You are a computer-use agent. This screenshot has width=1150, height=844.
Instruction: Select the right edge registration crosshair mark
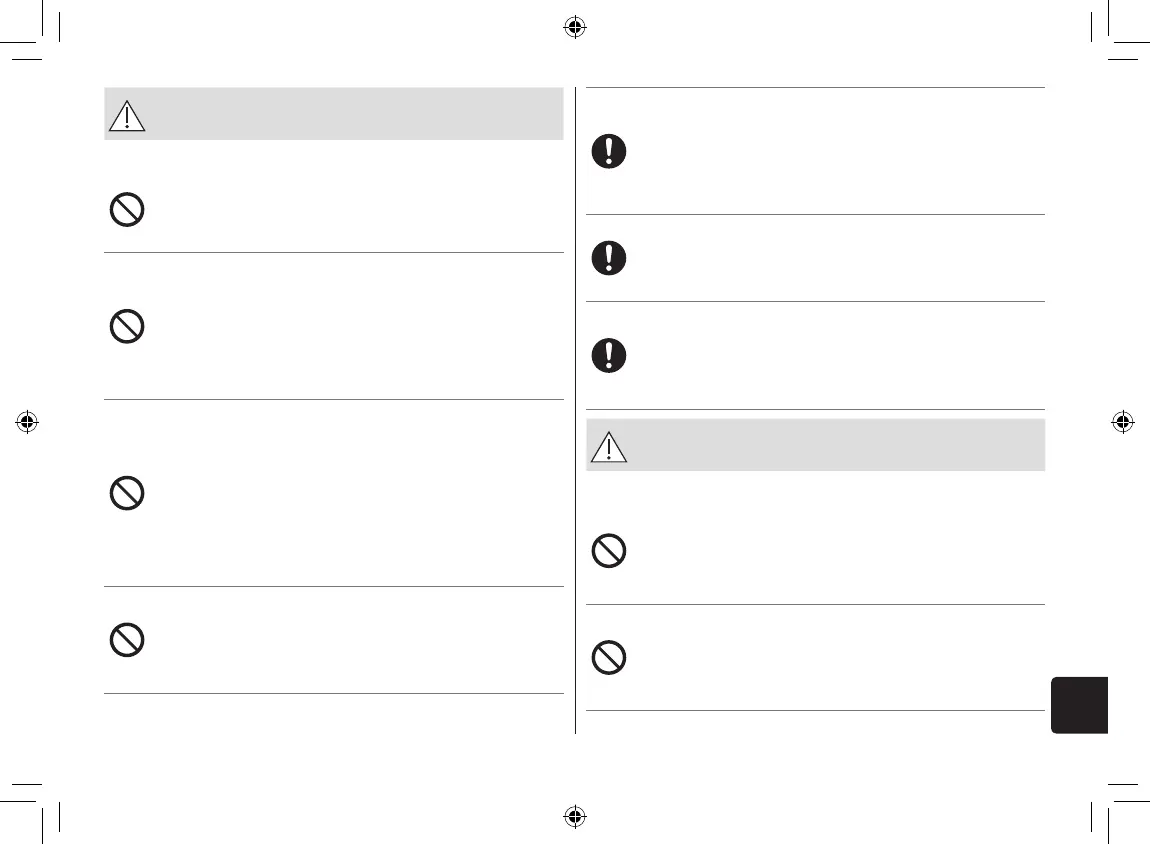[x=1122, y=422]
